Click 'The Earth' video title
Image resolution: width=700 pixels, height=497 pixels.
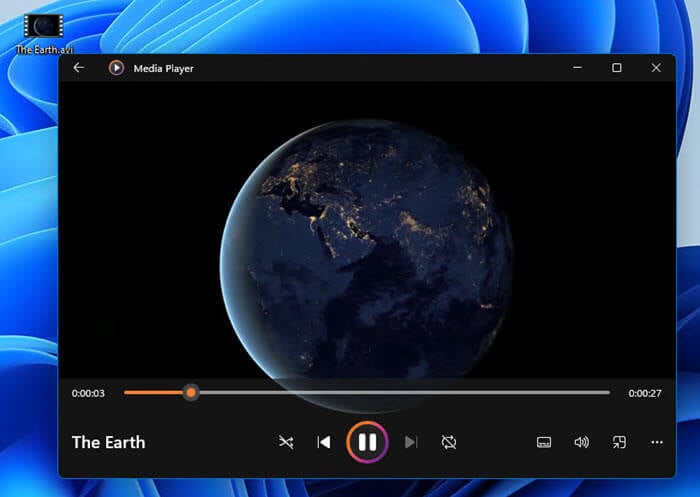coord(108,442)
